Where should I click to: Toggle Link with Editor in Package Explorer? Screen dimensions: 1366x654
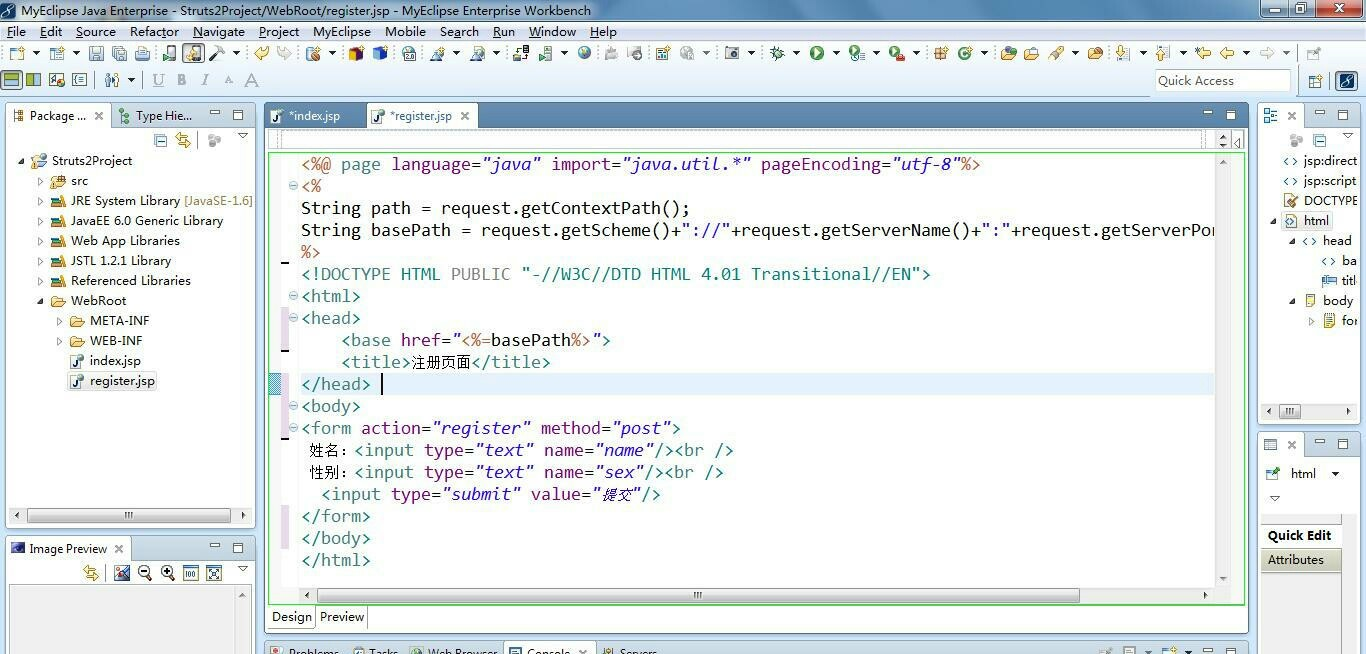click(183, 140)
